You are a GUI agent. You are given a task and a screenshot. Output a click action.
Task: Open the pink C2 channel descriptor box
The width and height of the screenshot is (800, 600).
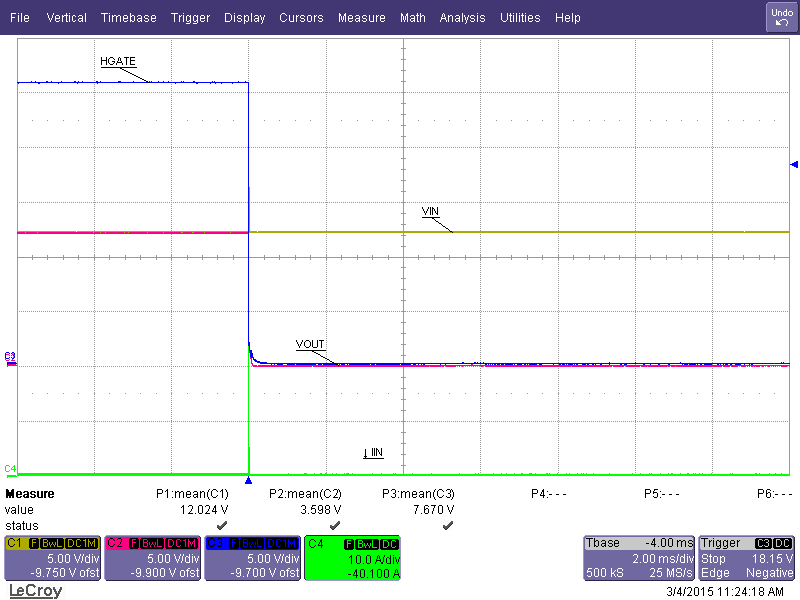[x=152, y=558]
